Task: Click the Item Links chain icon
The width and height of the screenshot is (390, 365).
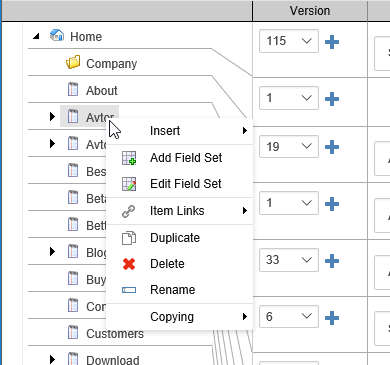Action: (x=129, y=211)
